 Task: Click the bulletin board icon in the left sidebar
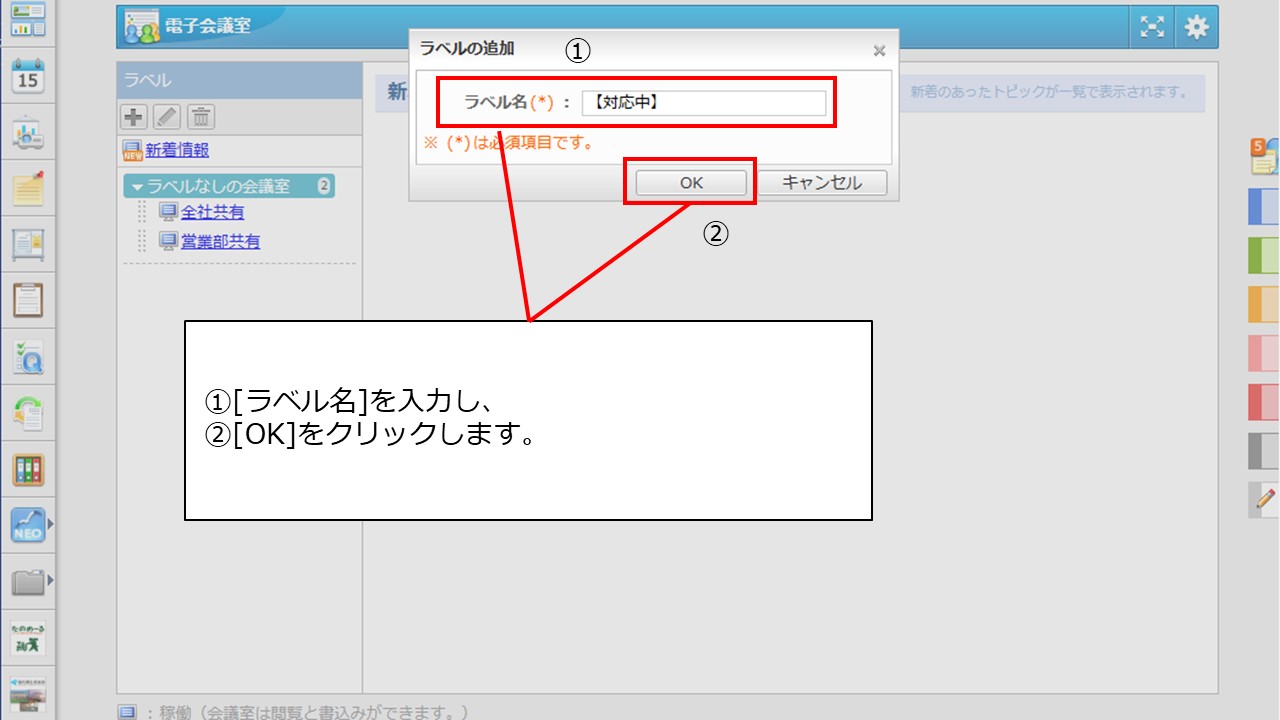(x=28, y=243)
